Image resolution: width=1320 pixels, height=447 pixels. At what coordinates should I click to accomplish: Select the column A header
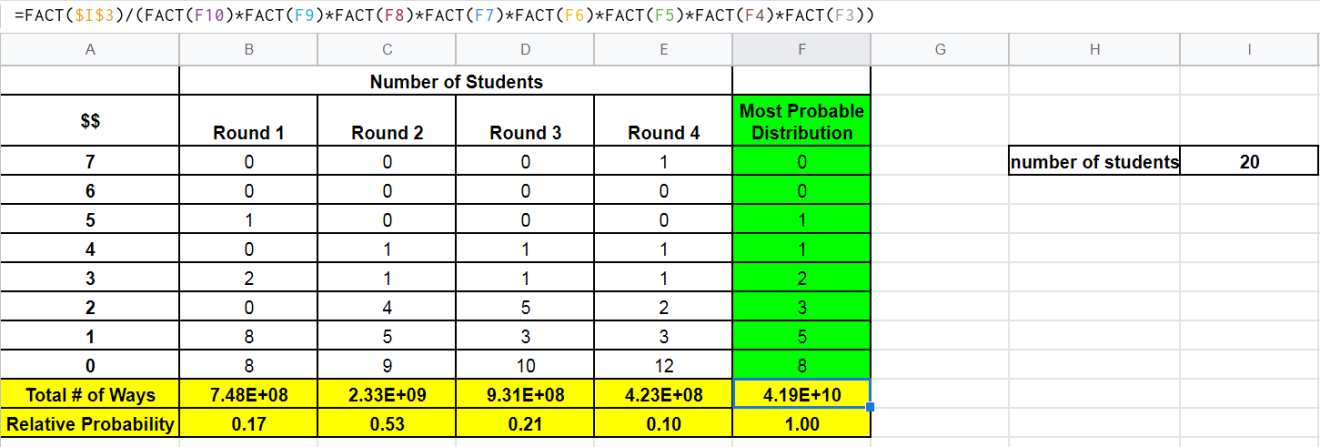point(90,51)
